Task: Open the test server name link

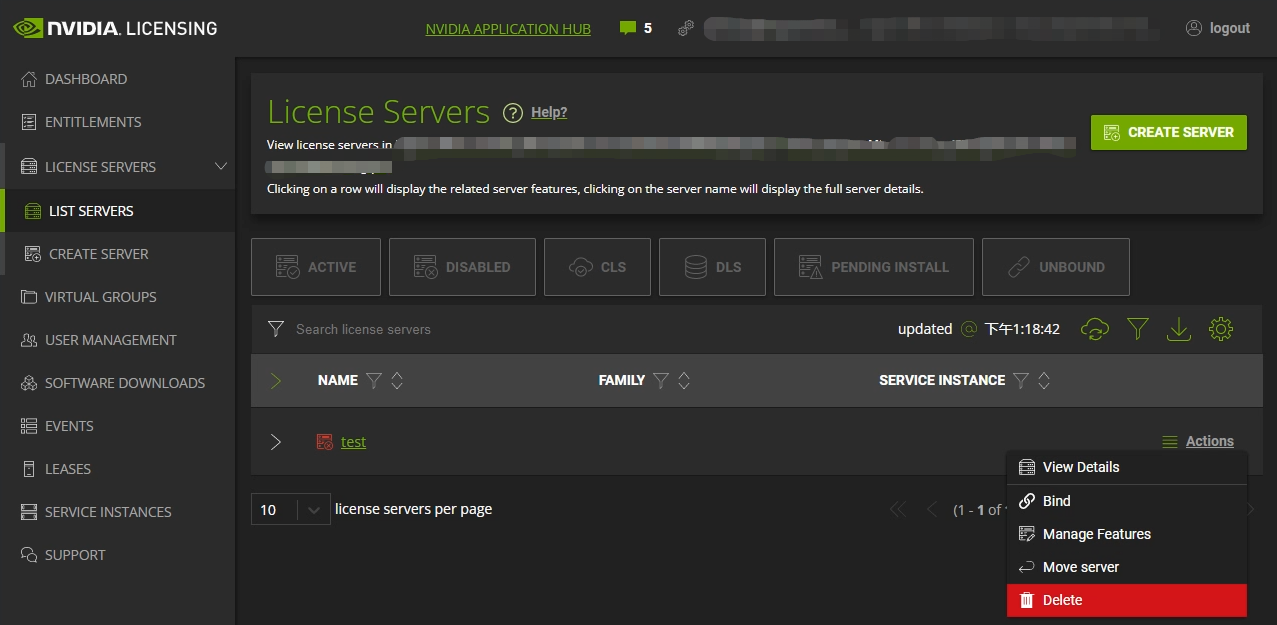Action: 353,442
